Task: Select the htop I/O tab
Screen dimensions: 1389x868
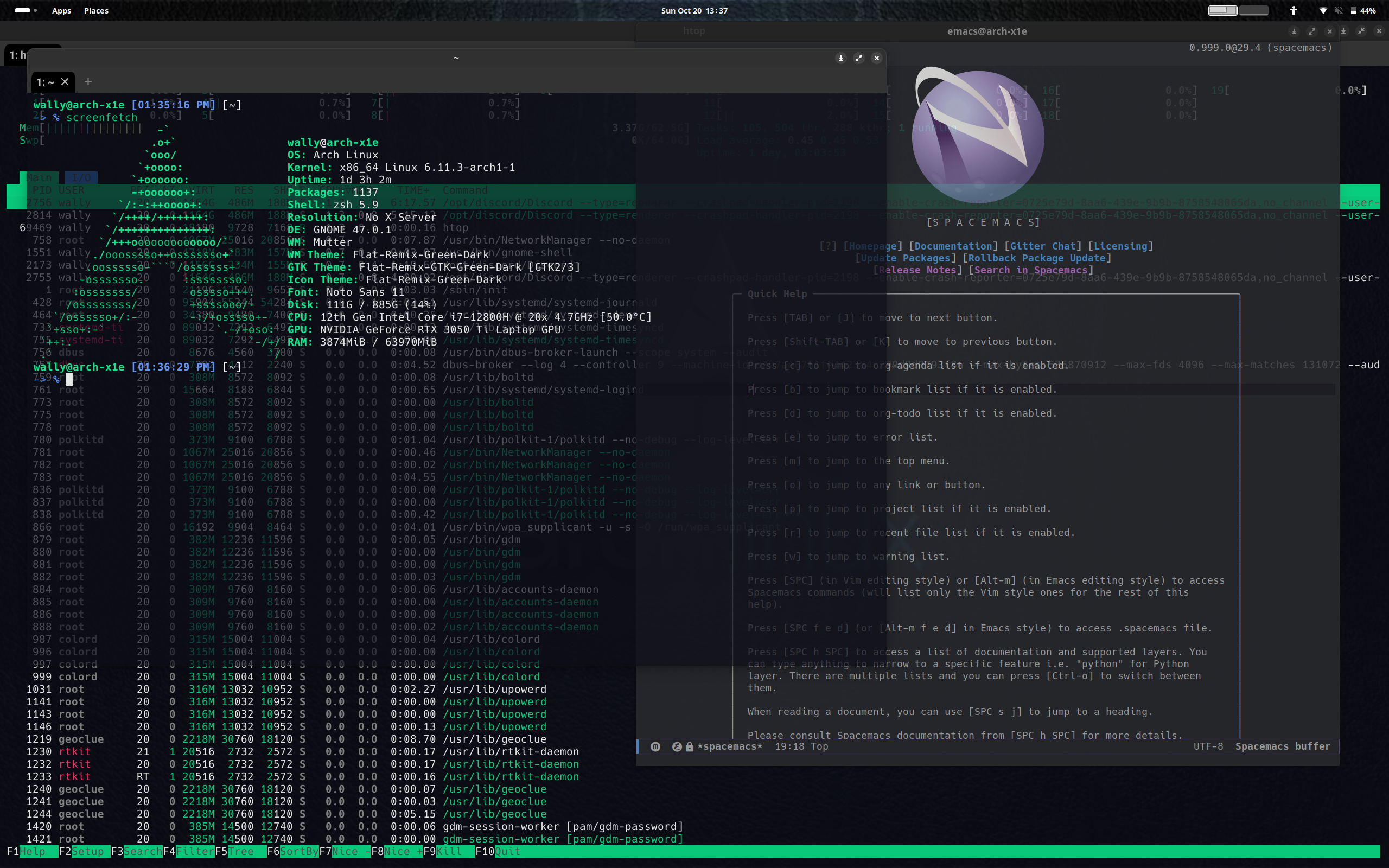Action: (81, 177)
